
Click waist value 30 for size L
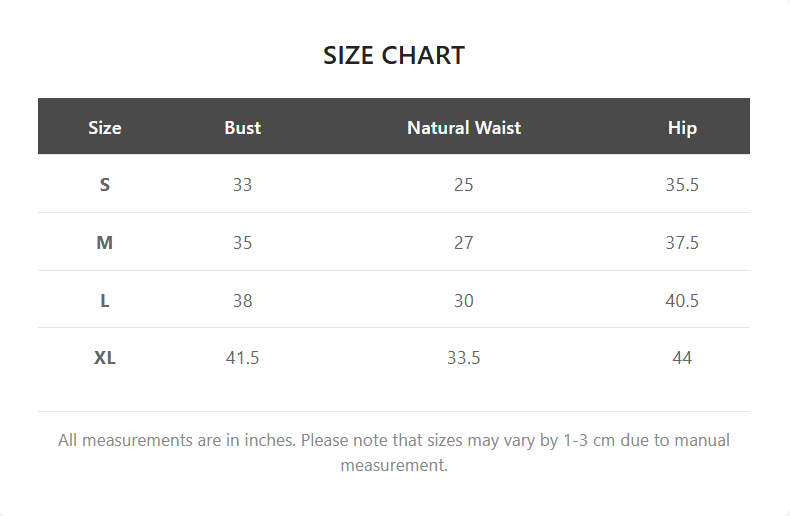coord(464,301)
